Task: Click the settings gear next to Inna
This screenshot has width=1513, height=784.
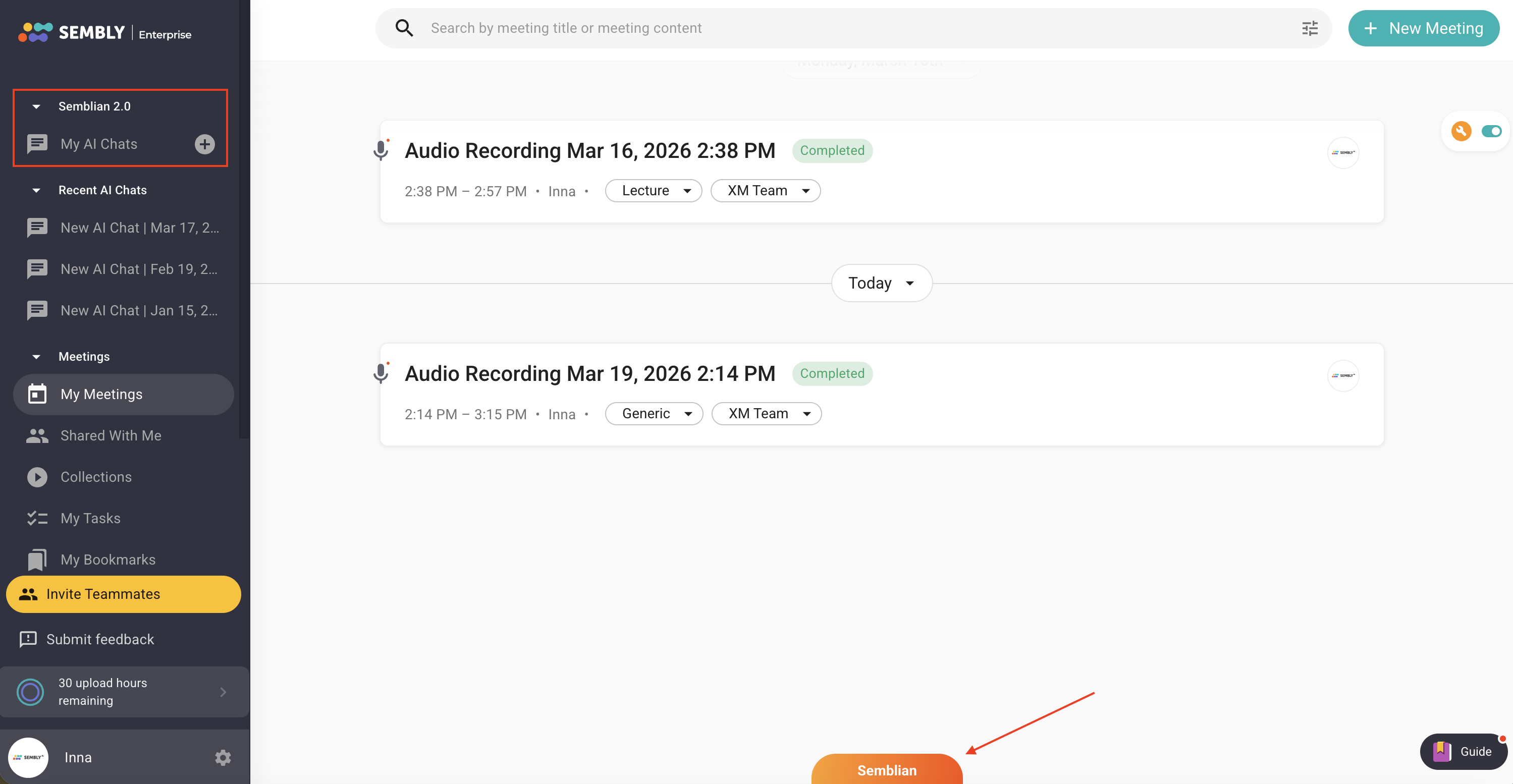Action: coord(223,757)
